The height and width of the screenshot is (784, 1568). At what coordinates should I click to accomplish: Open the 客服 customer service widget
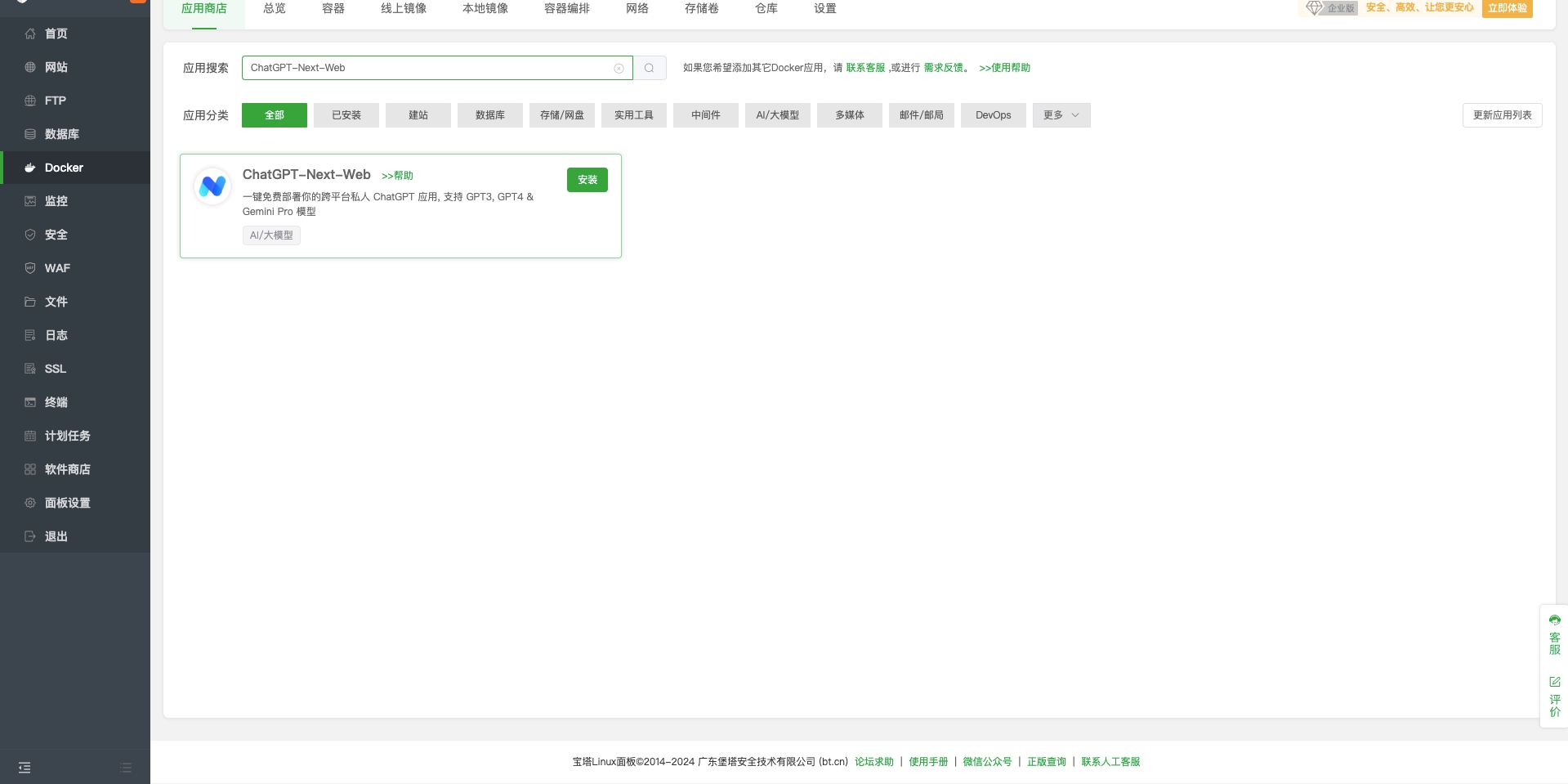pyautogui.click(x=1554, y=634)
